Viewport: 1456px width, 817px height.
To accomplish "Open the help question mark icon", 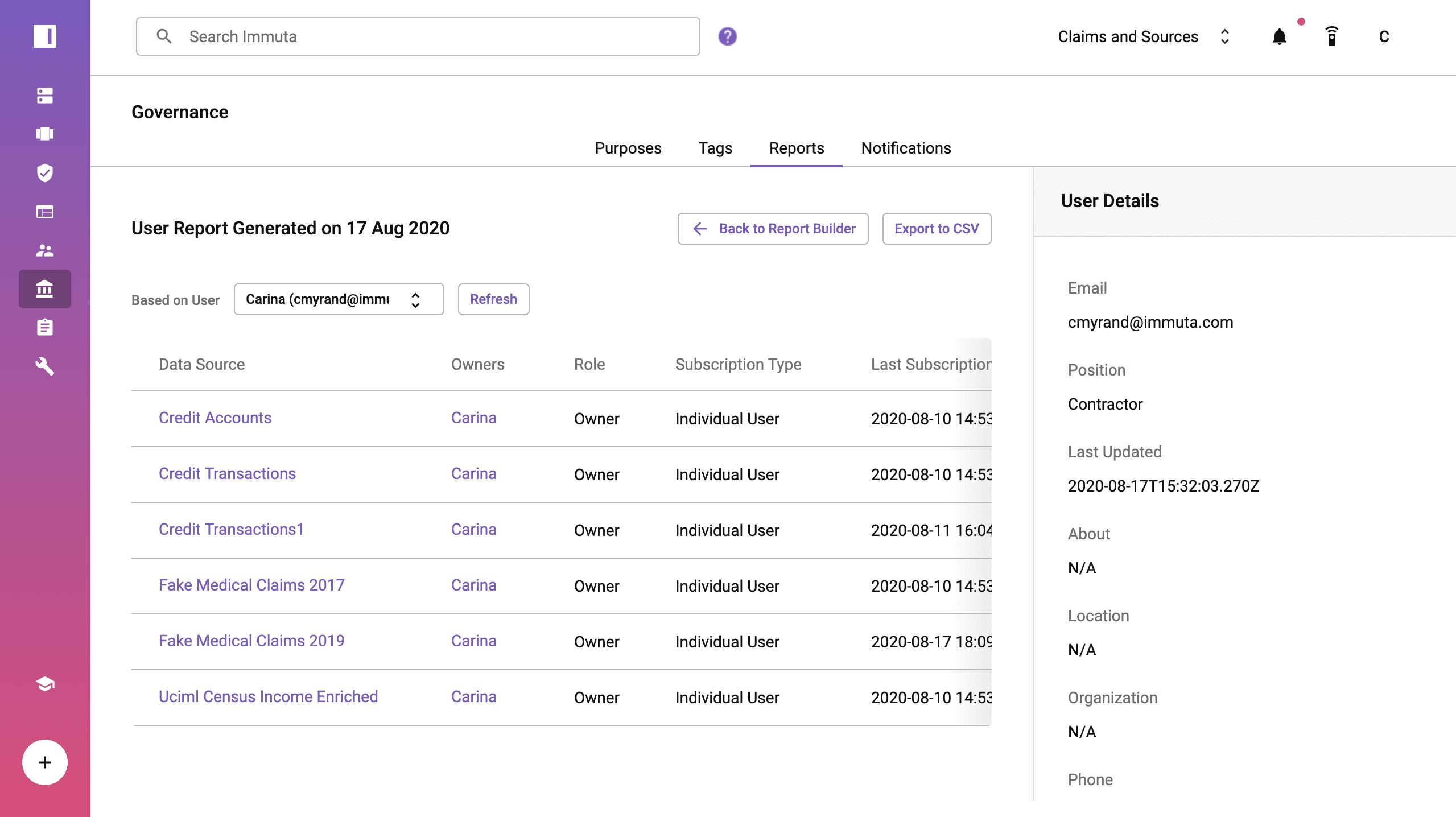I will (727, 36).
